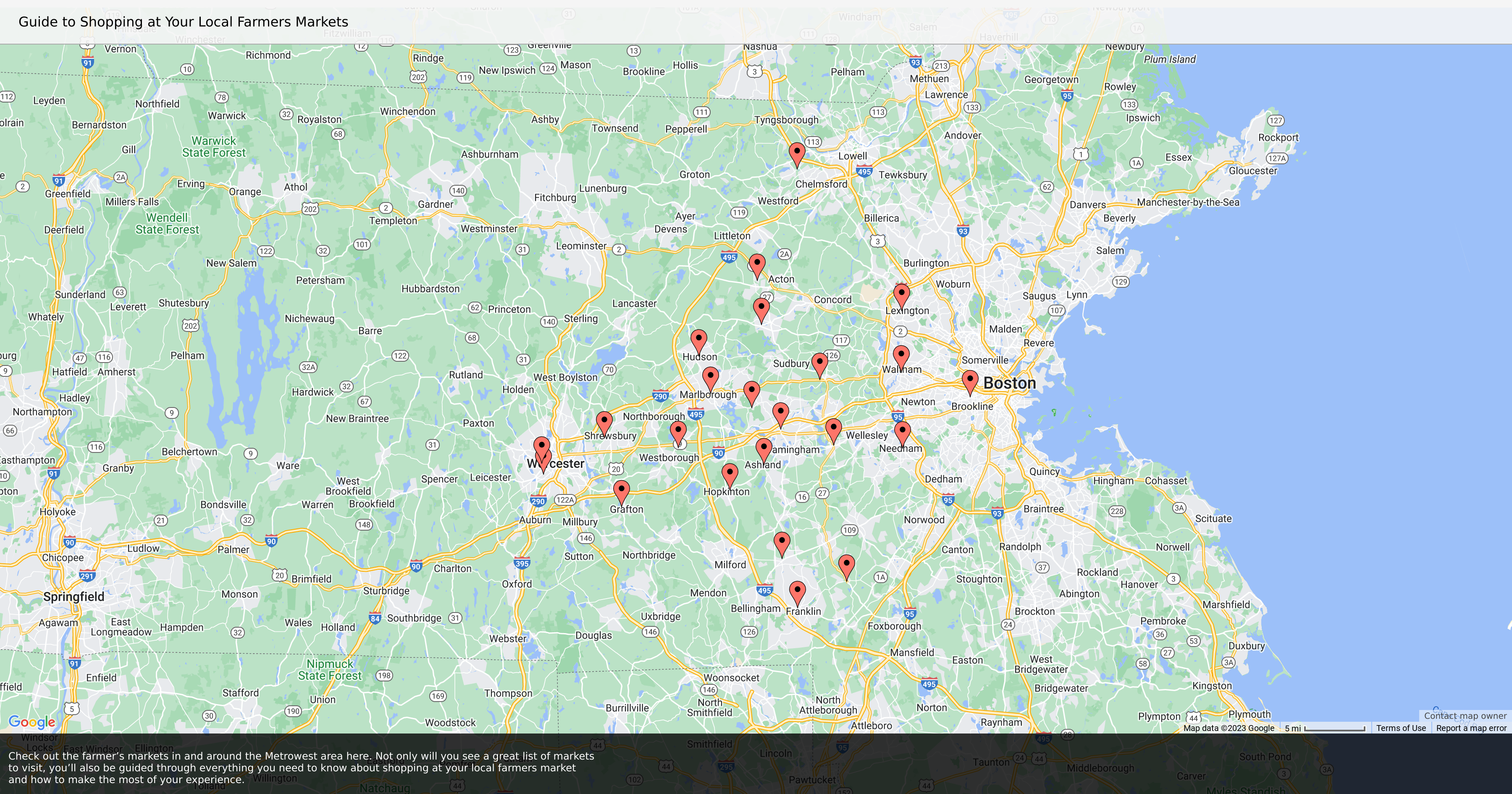The width and height of the screenshot is (1512, 794).
Task: Select the Marlborough market pin
Action: click(710, 380)
